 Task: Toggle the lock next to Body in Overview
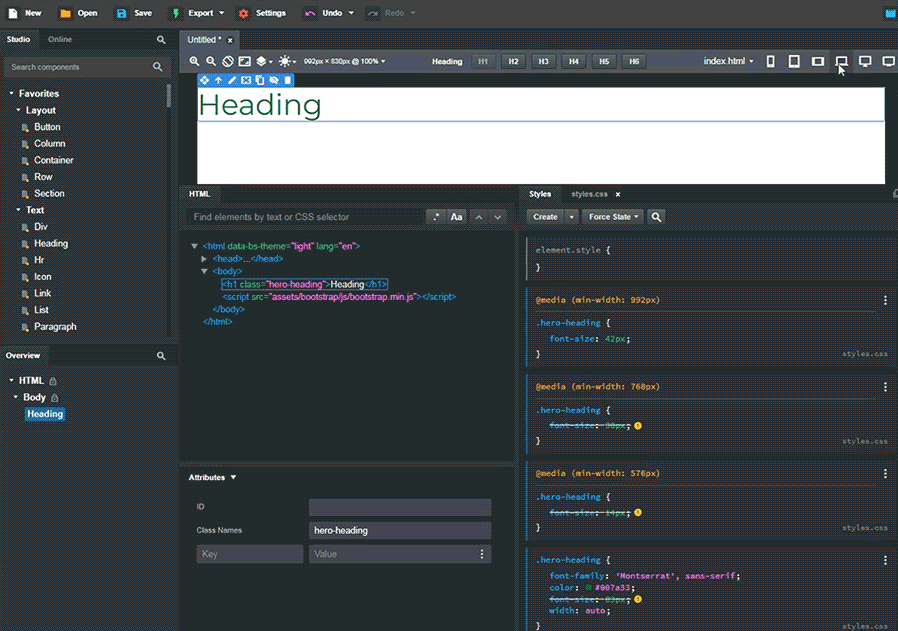(55, 398)
